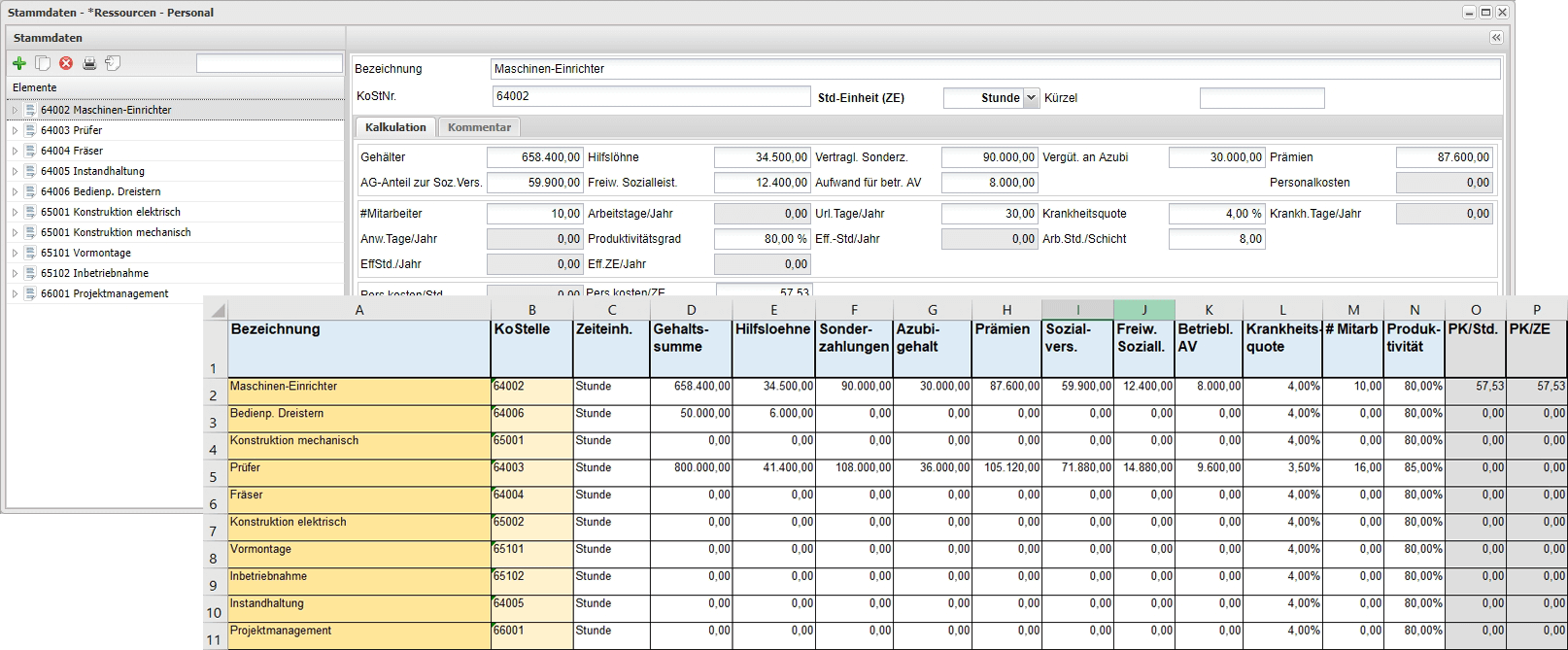Viewport: 1568px width, 650px height.
Task: Collapse panel with double-chevron icon
Action: click(1496, 37)
